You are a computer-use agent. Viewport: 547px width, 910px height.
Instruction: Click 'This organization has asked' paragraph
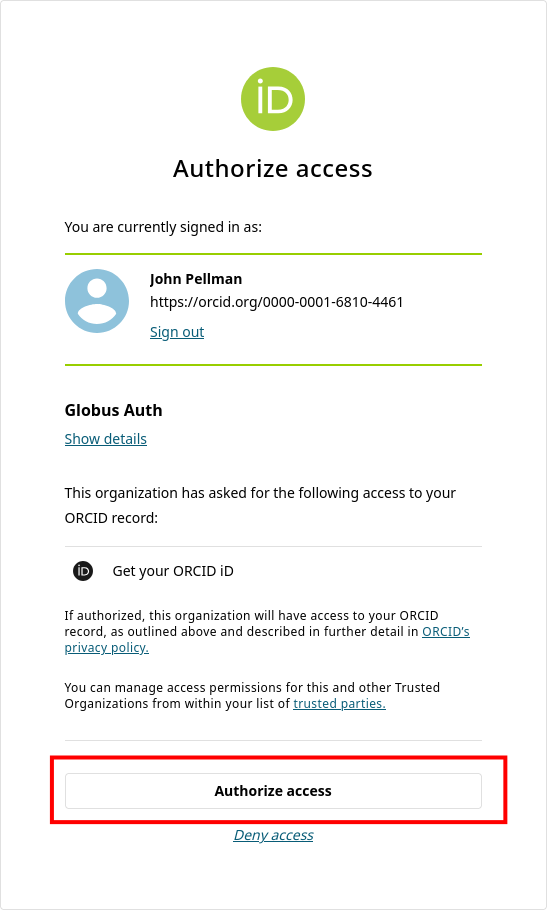[x=260, y=505]
